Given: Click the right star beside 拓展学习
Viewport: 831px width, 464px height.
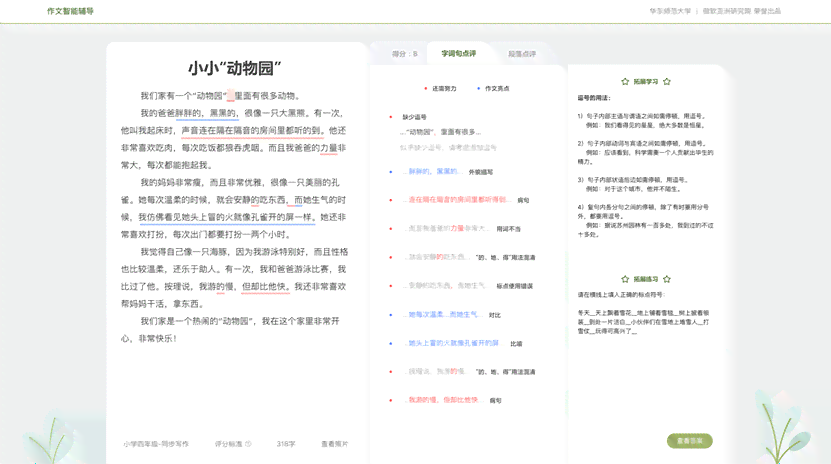Looking at the screenshot, I should (x=667, y=82).
